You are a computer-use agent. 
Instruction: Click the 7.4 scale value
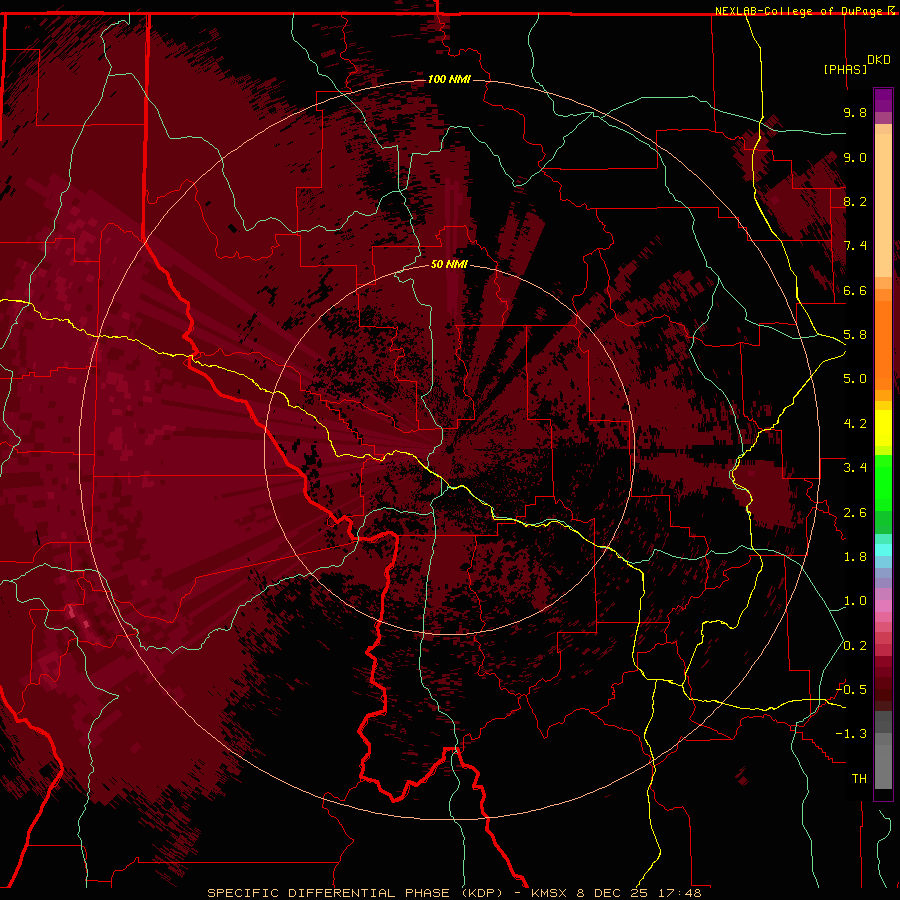pyautogui.click(x=855, y=246)
